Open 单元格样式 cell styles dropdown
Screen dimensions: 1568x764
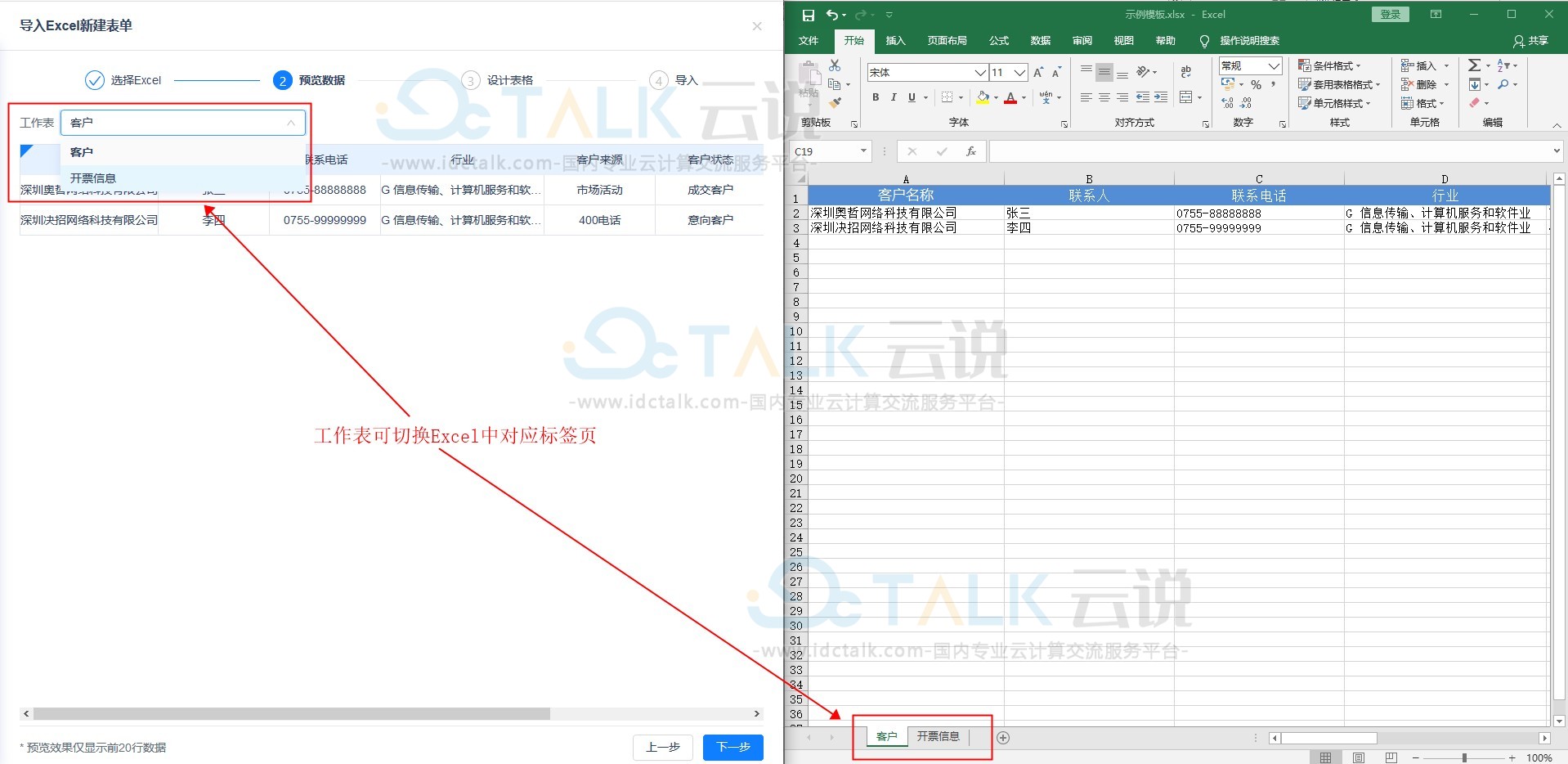(x=1334, y=103)
